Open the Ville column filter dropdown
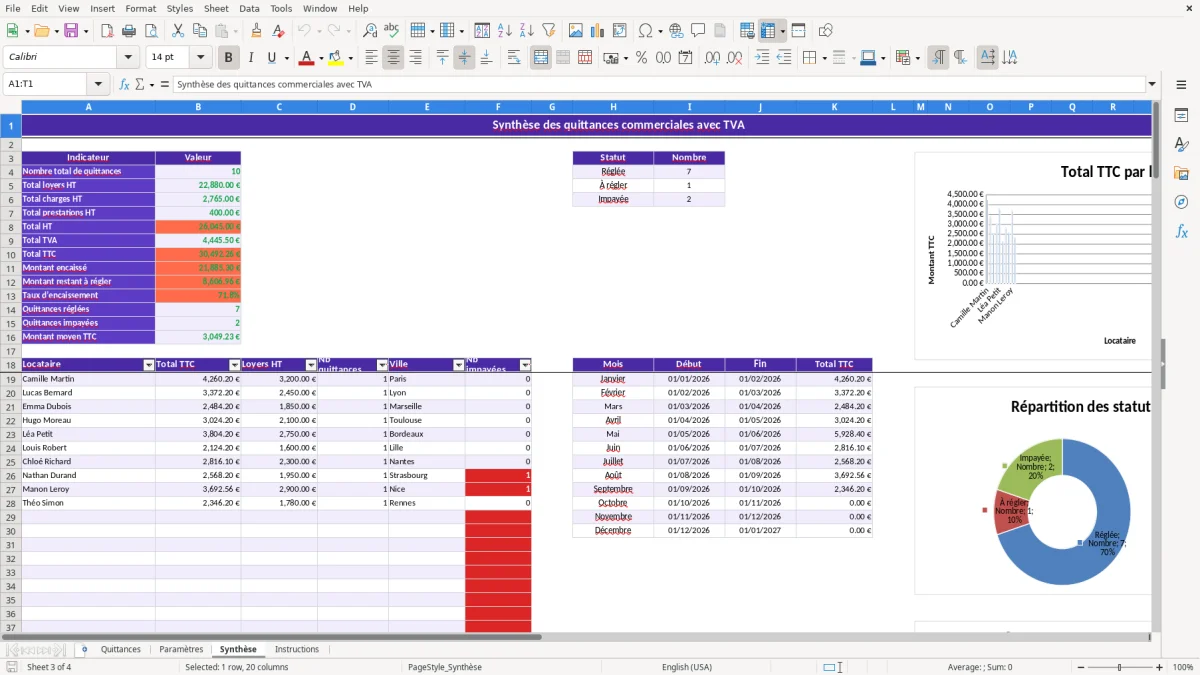 click(459, 365)
